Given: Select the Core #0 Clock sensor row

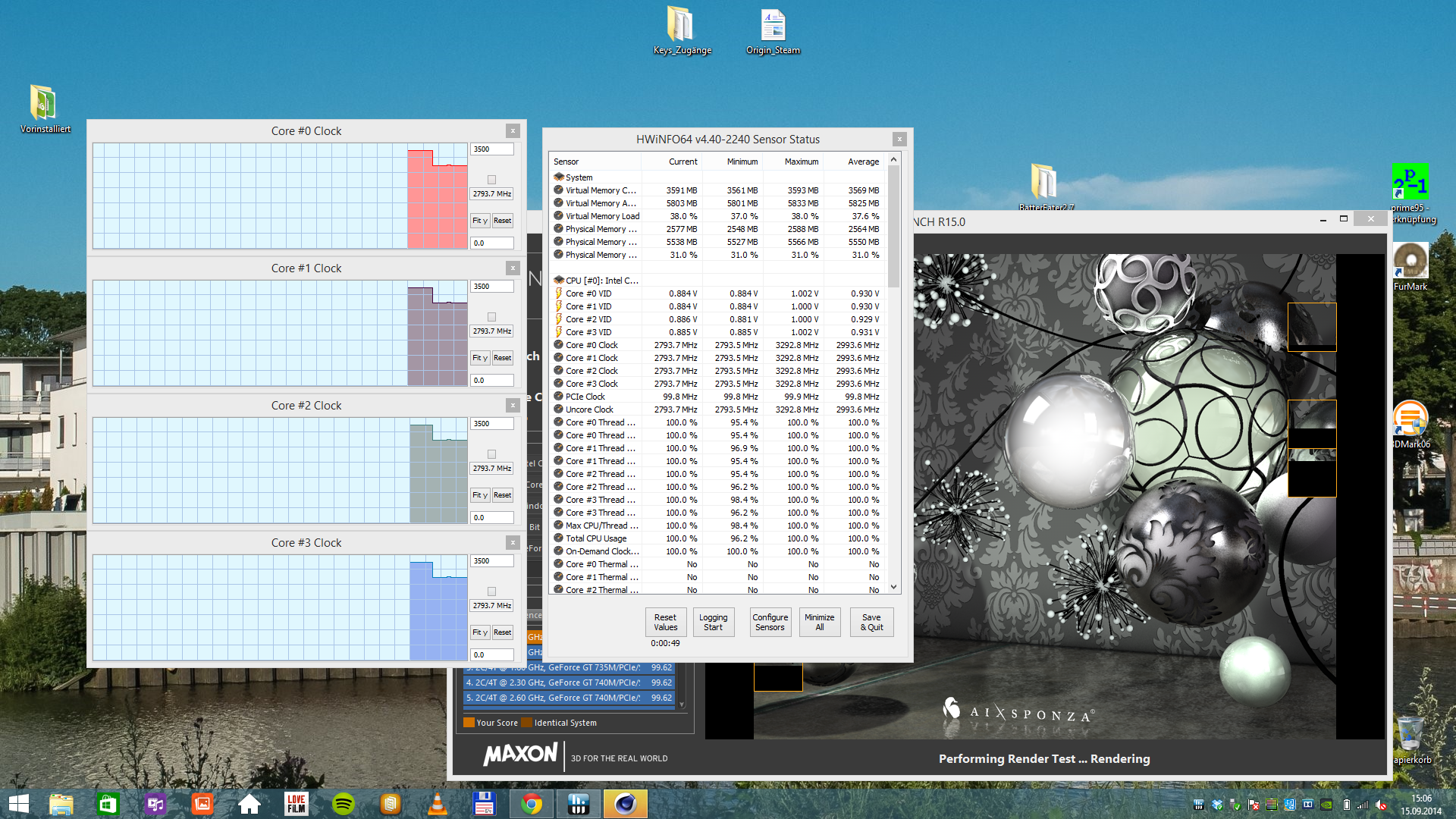Looking at the screenshot, I should point(591,345).
